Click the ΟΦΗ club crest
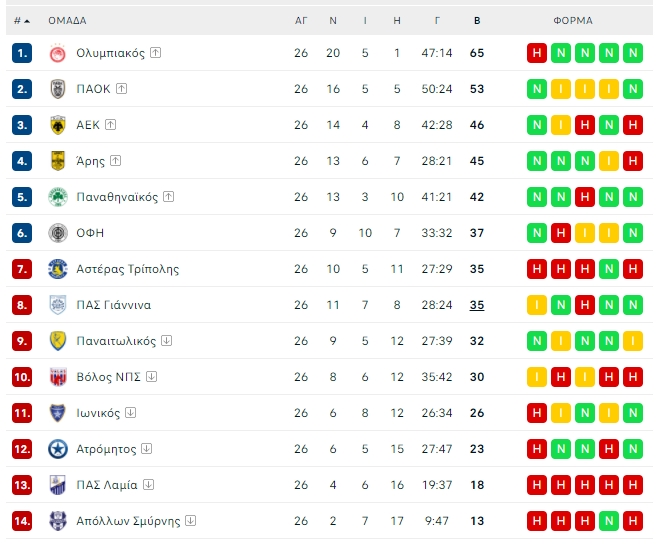Image resolution: width=658 pixels, height=547 pixels. tap(57, 233)
